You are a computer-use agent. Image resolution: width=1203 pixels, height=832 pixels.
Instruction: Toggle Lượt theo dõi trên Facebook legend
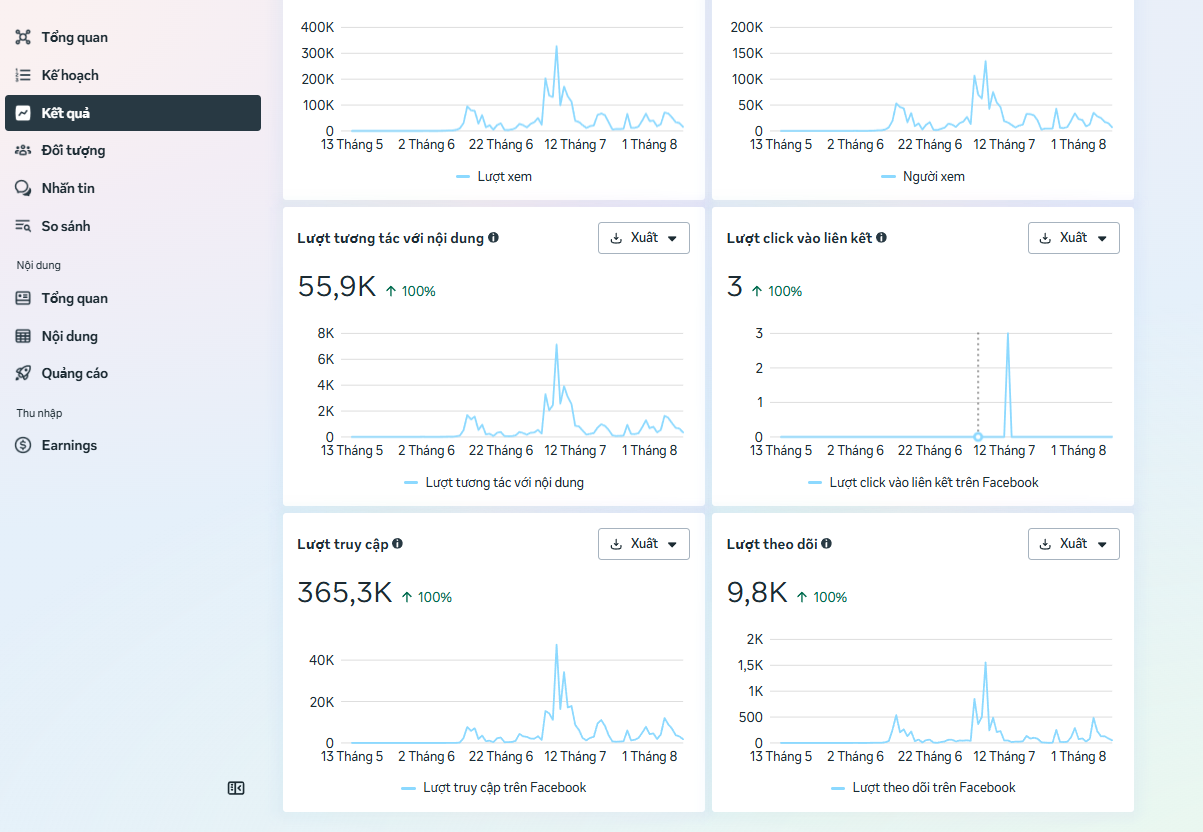point(923,788)
